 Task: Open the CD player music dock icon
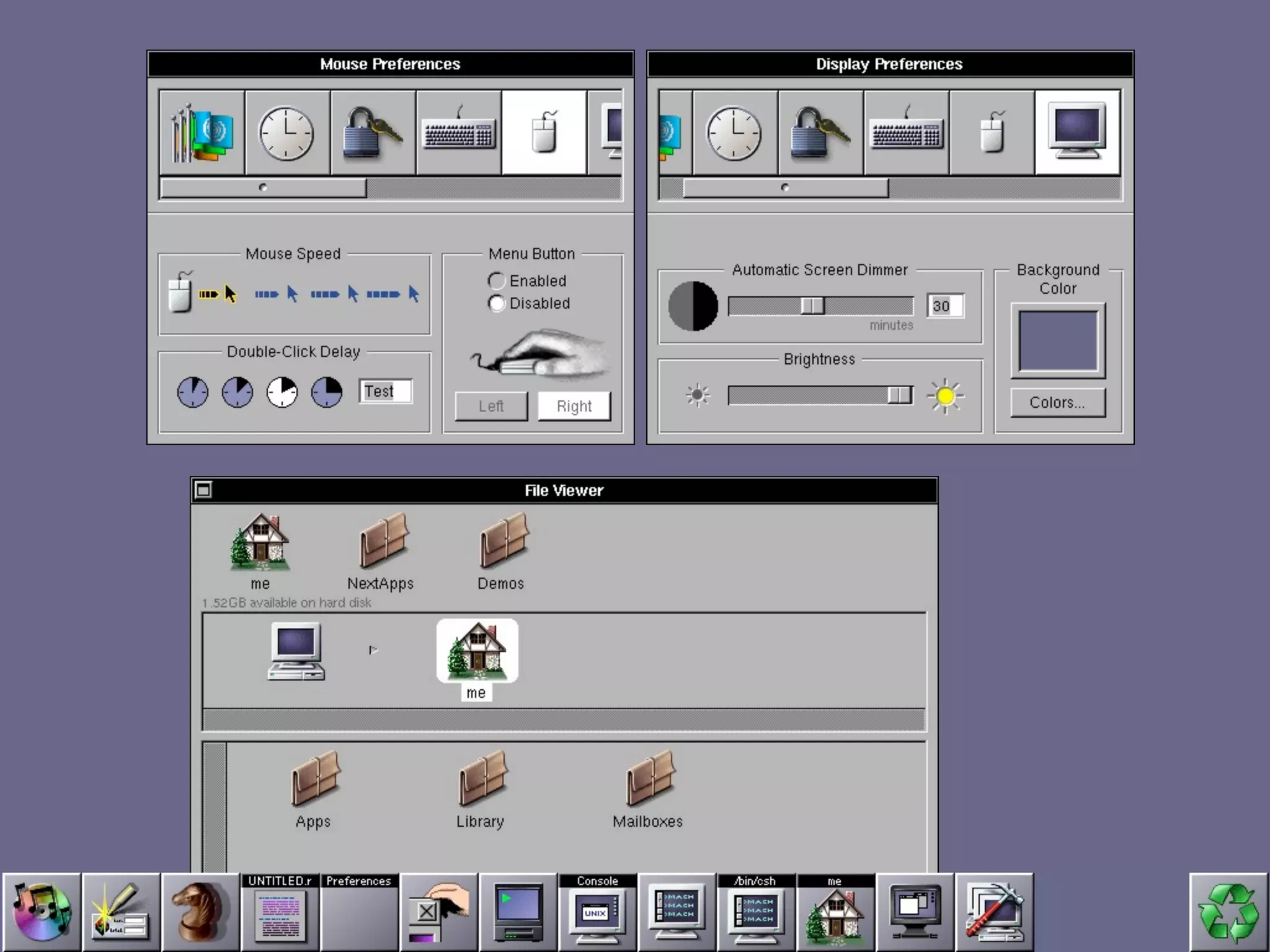pos(42,912)
